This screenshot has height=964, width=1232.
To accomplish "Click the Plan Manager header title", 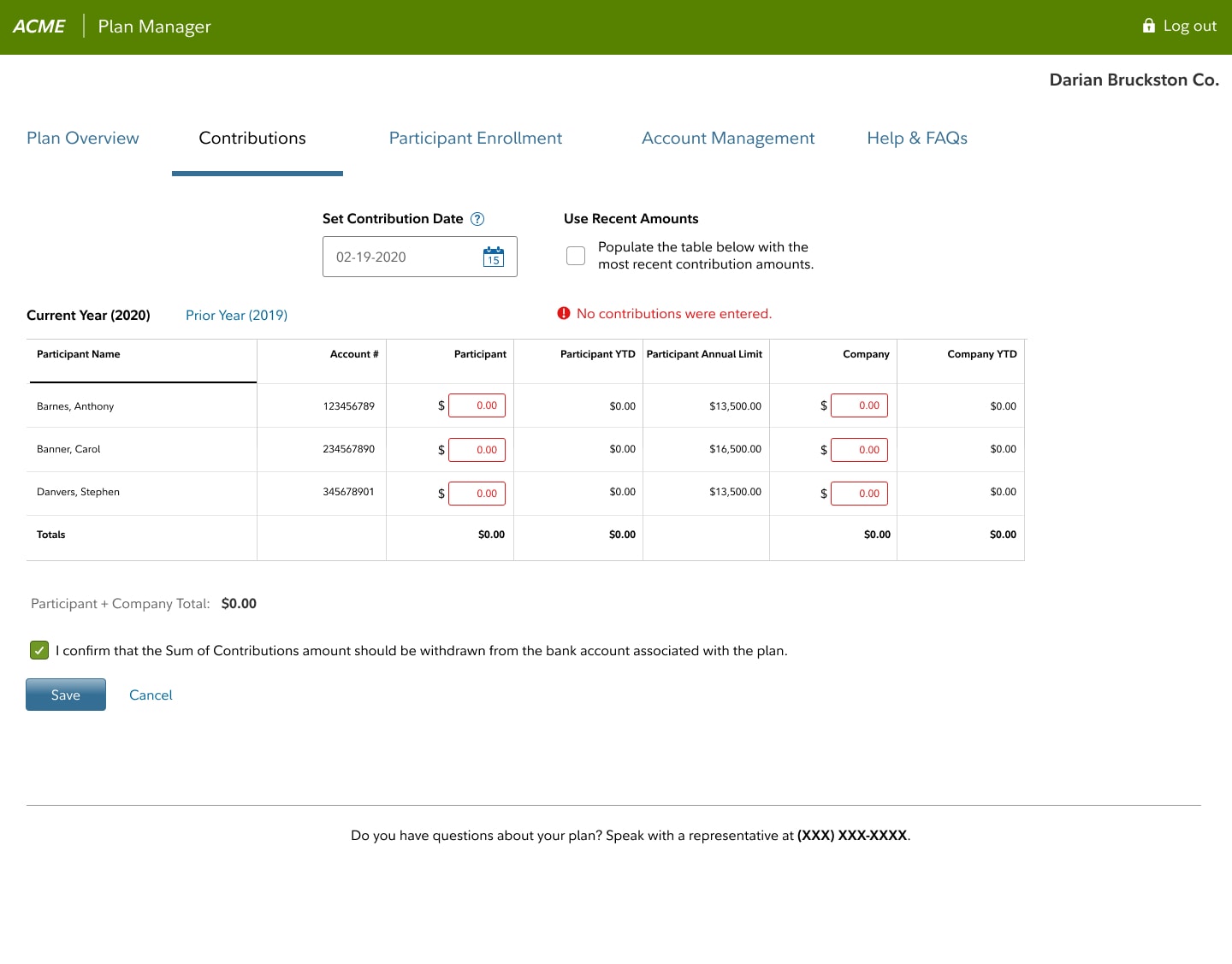I will tap(155, 27).
